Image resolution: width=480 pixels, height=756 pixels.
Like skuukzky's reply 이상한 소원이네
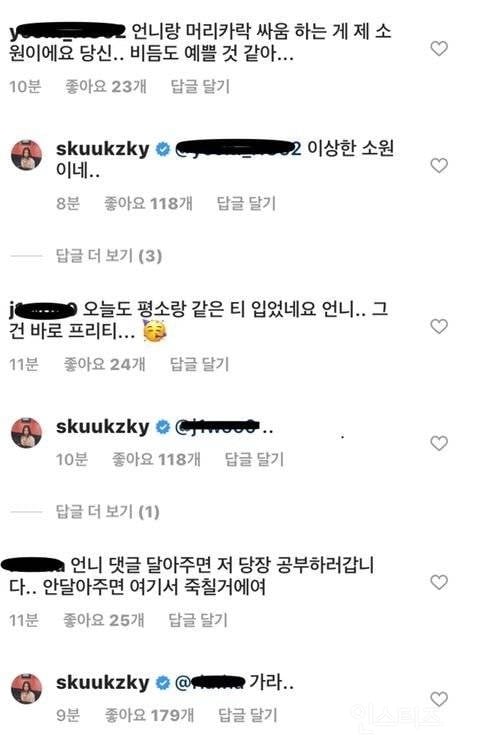click(439, 165)
